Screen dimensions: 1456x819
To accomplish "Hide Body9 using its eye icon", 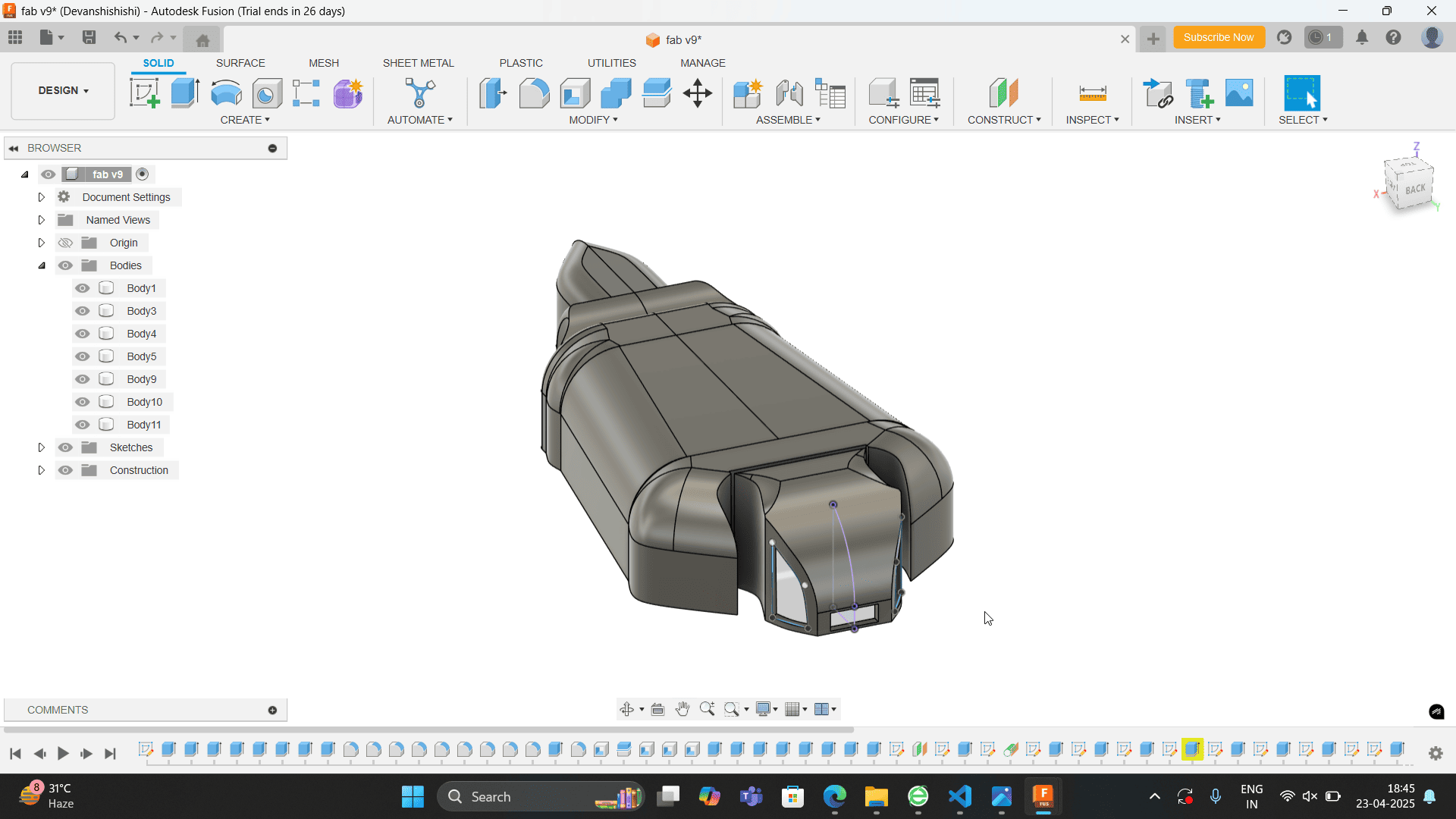I will tap(83, 379).
